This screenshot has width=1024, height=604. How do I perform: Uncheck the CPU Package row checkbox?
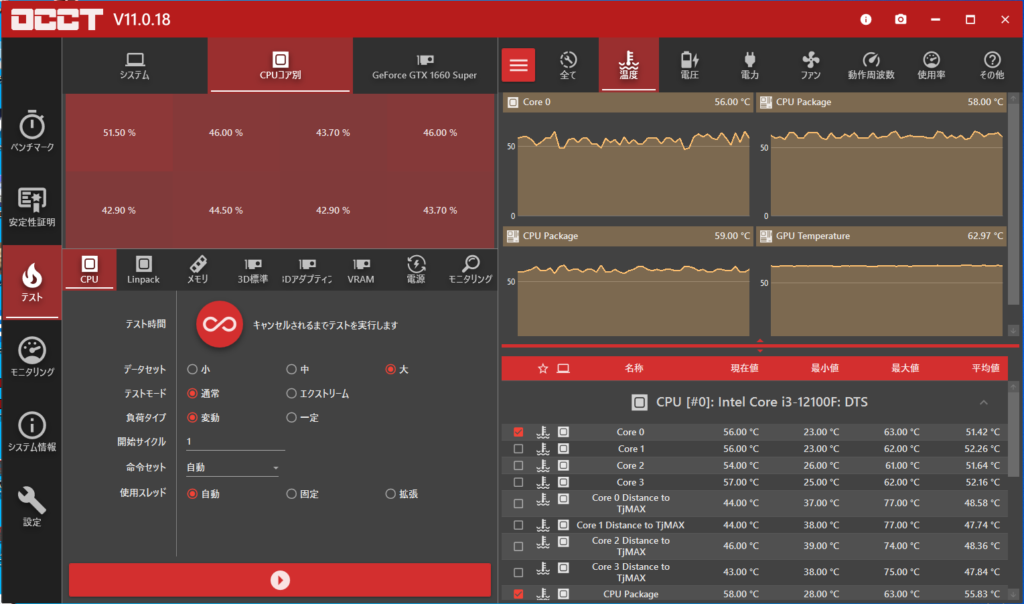pos(519,594)
